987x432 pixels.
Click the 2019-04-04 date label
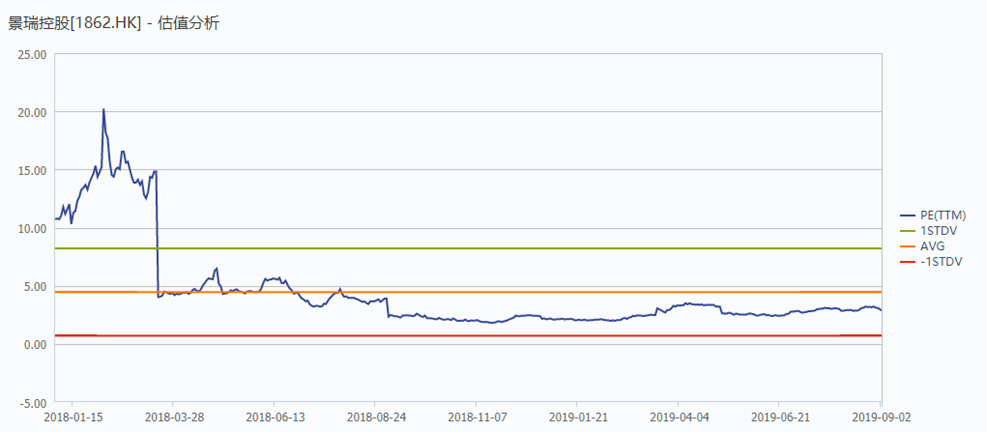678,417
